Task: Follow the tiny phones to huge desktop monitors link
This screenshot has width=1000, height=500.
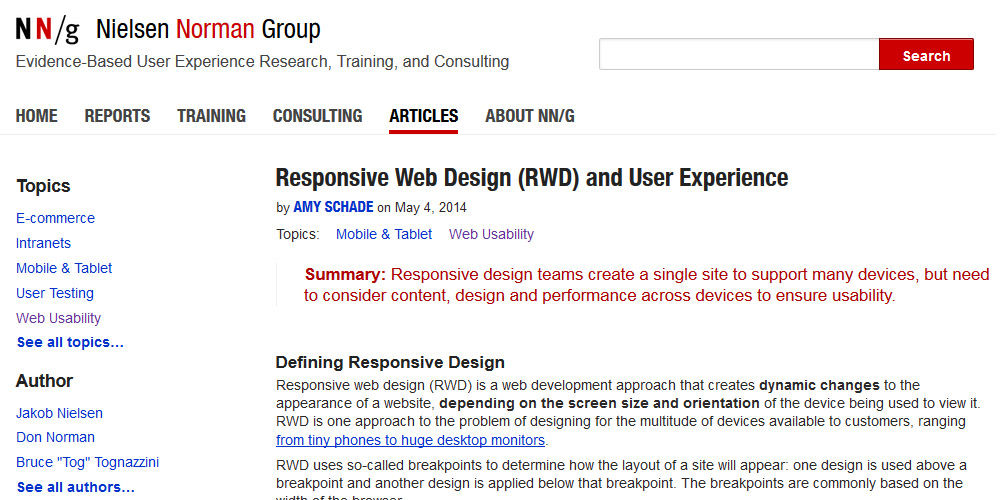Action: point(410,440)
